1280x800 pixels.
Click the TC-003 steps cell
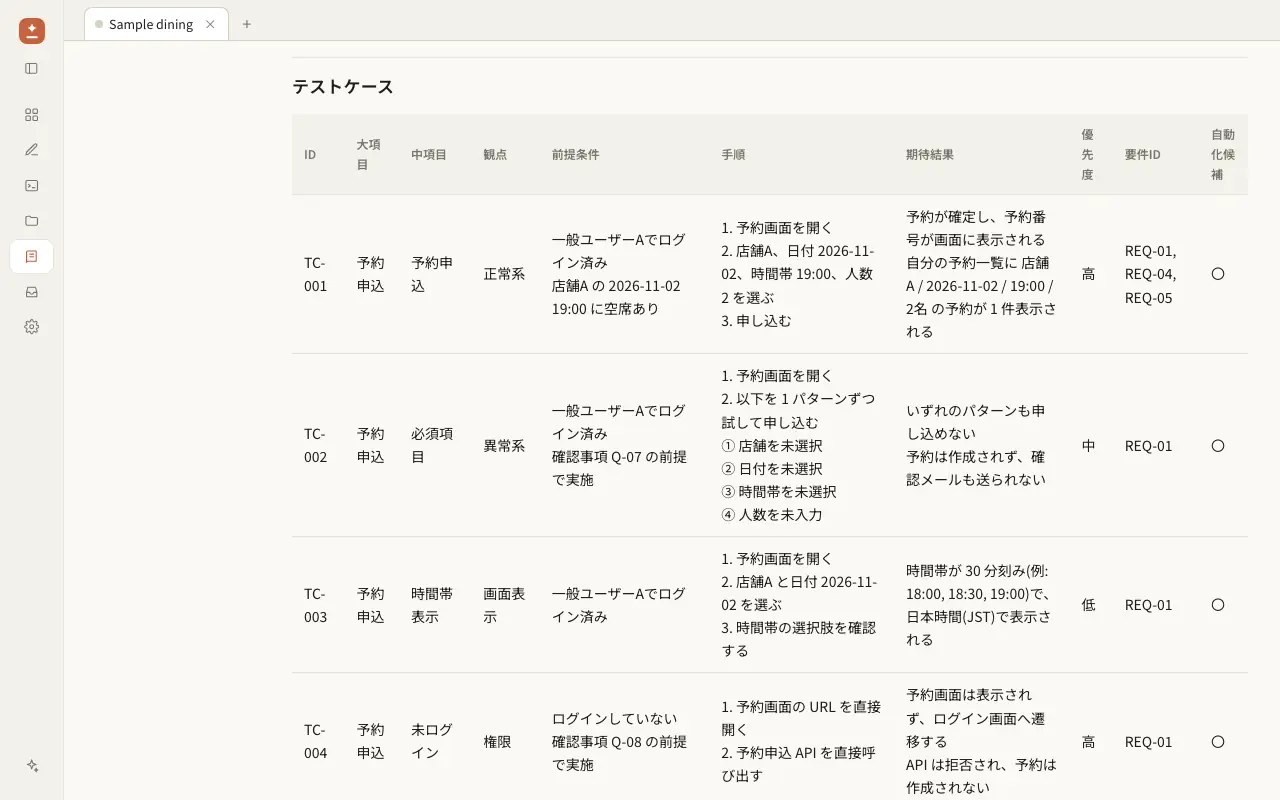coord(800,605)
